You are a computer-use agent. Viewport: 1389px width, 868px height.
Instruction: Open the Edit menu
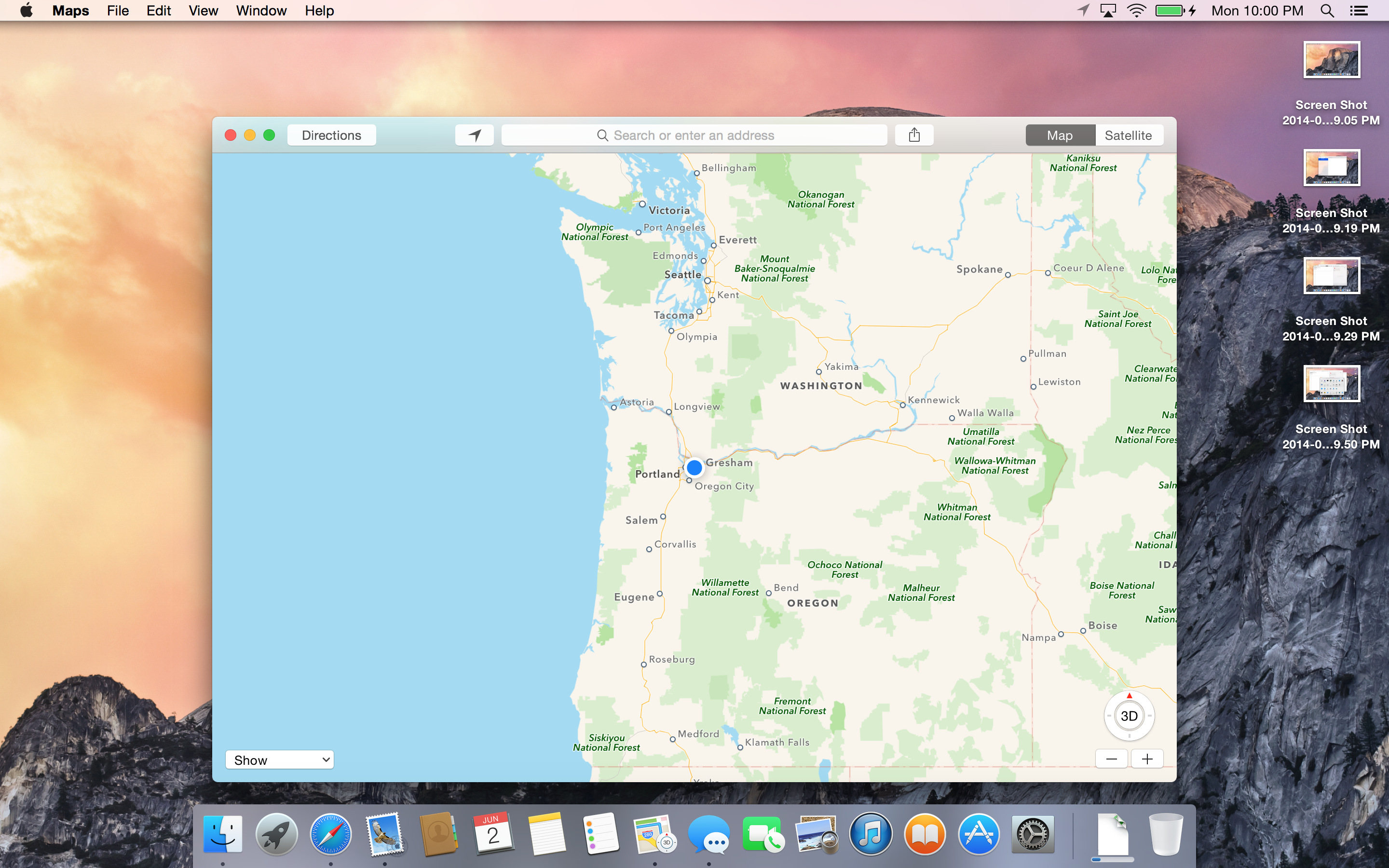click(x=158, y=10)
